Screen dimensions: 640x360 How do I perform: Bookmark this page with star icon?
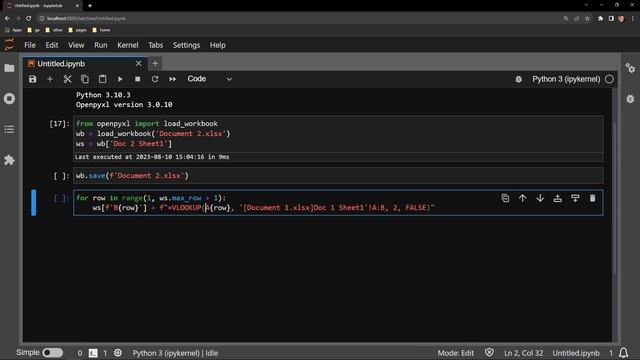pos(587,18)
